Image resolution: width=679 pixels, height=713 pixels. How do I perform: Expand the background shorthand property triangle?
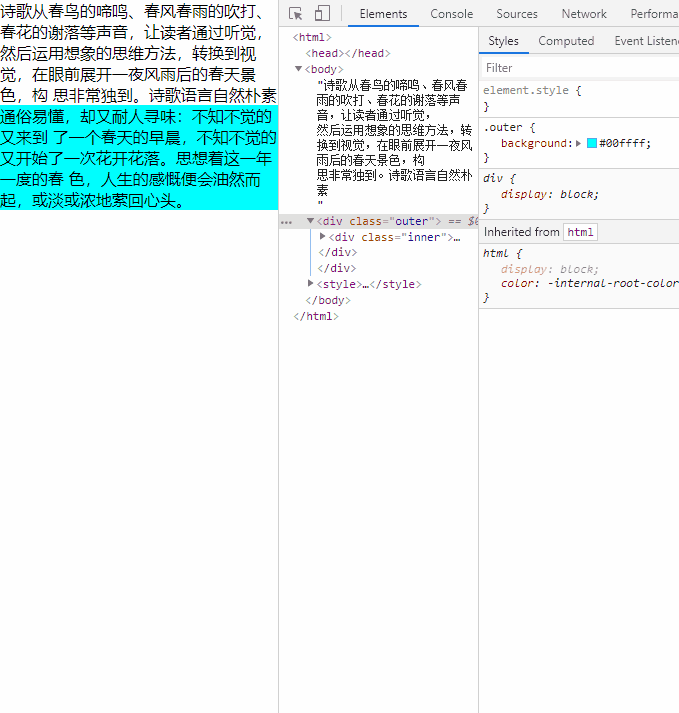coord(578,143)
